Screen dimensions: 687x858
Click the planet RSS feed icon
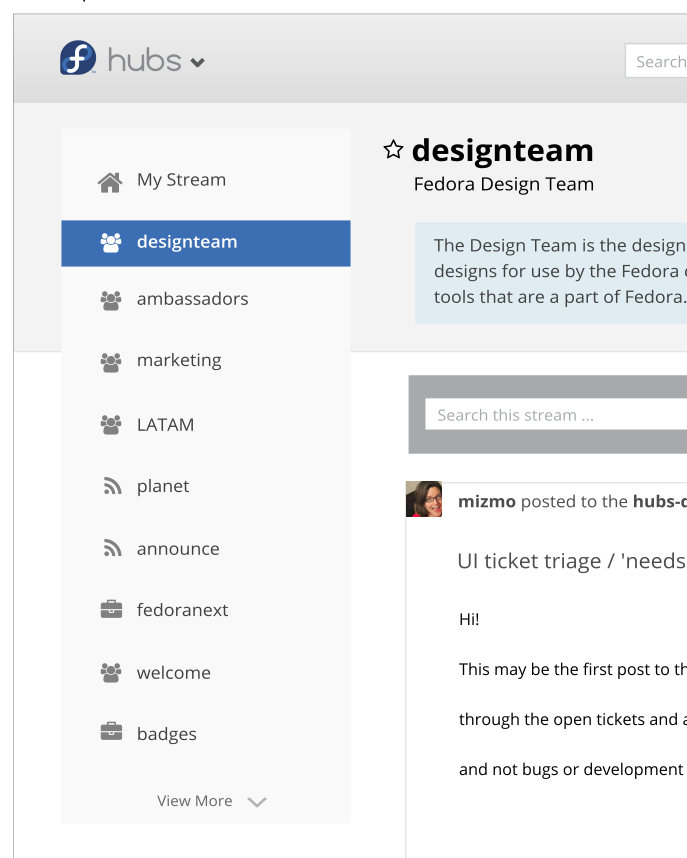pyautogui.click(x=112, y=485)
